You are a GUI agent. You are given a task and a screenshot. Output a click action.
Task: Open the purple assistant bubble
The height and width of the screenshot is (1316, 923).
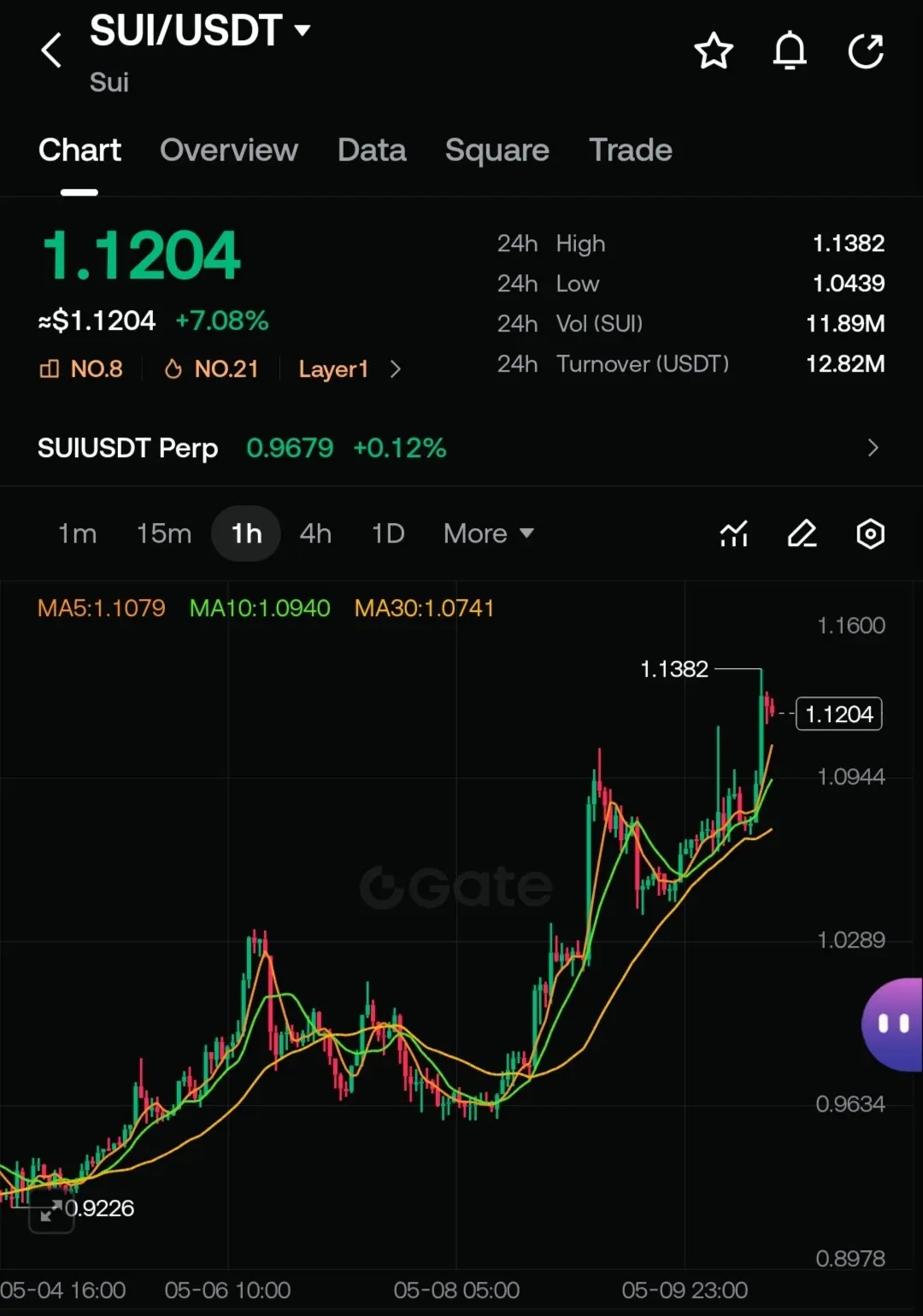[x=892, y=1024]
